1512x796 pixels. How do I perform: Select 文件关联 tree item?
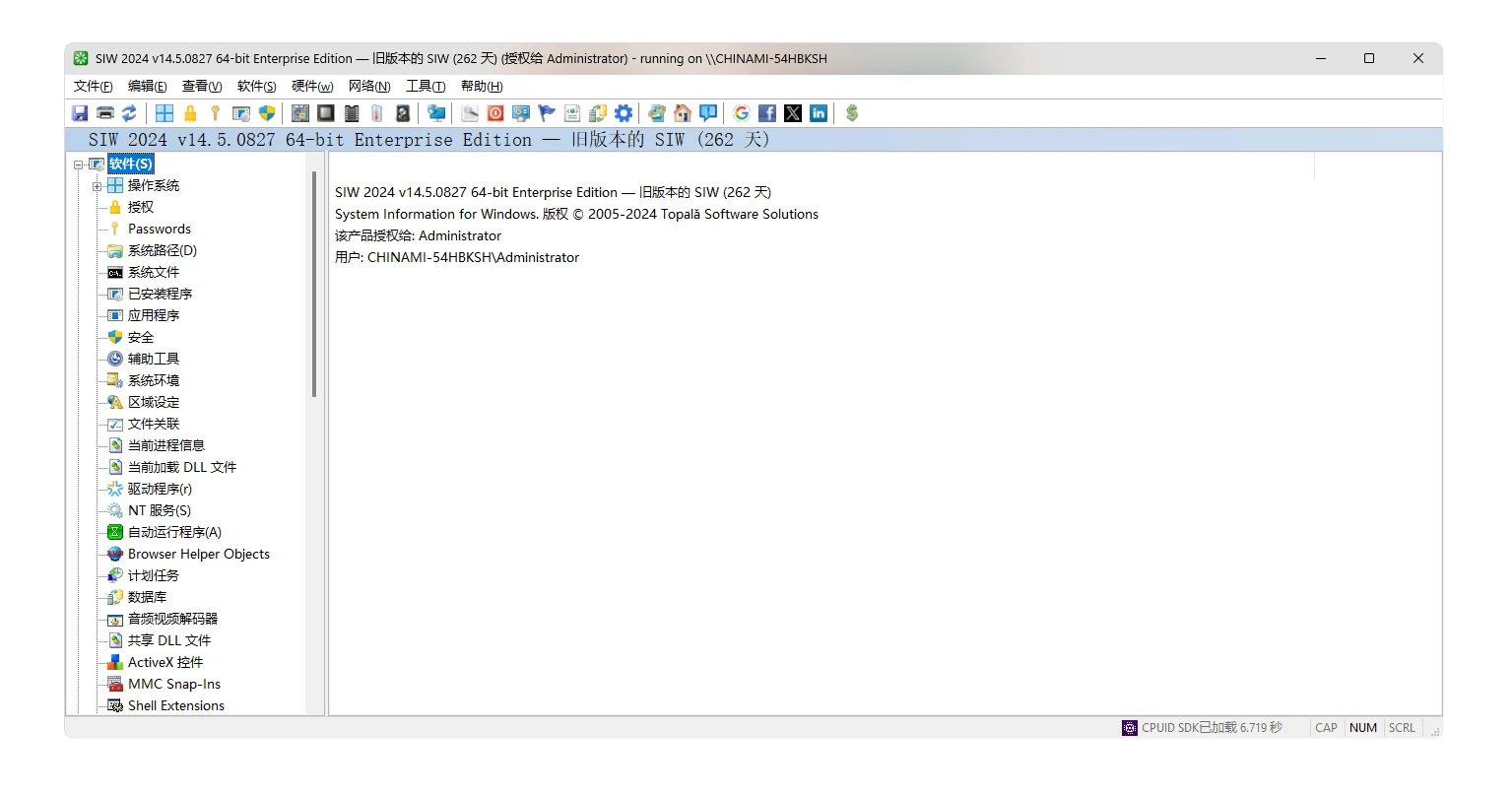[154, 424]
